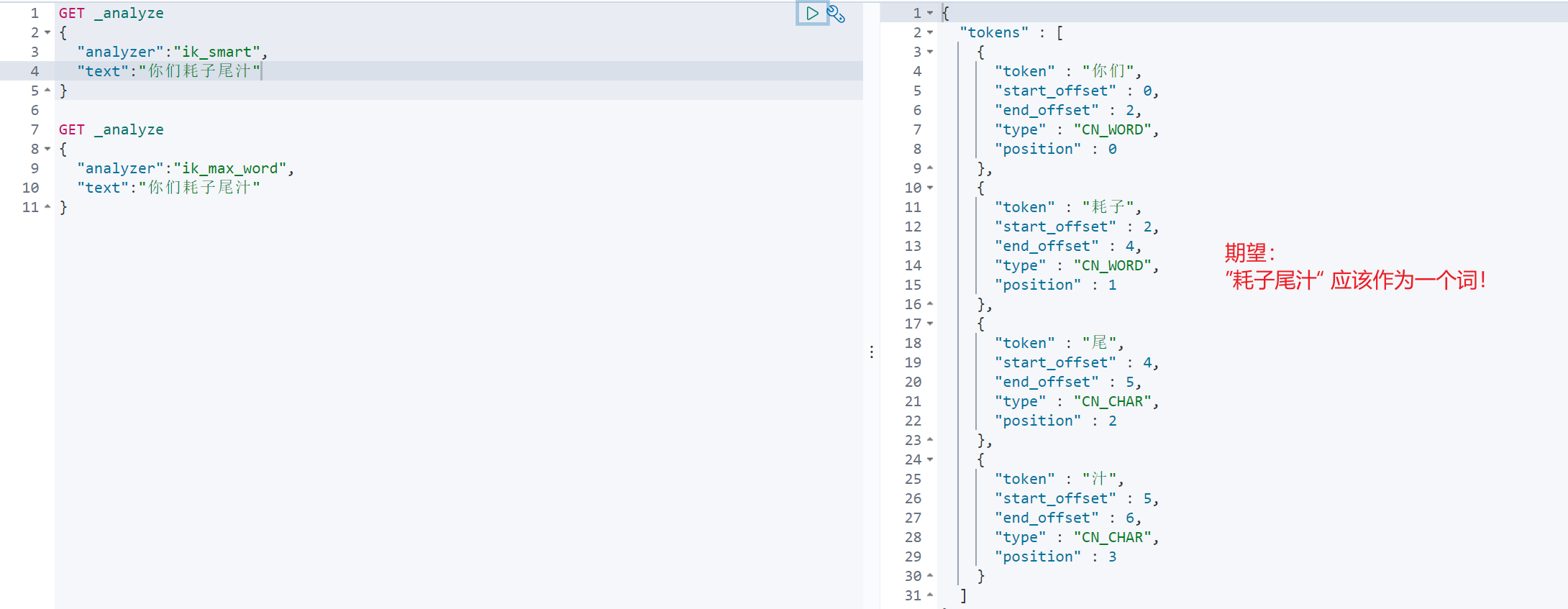Click fold arrow at response line 16

point(930,304)
